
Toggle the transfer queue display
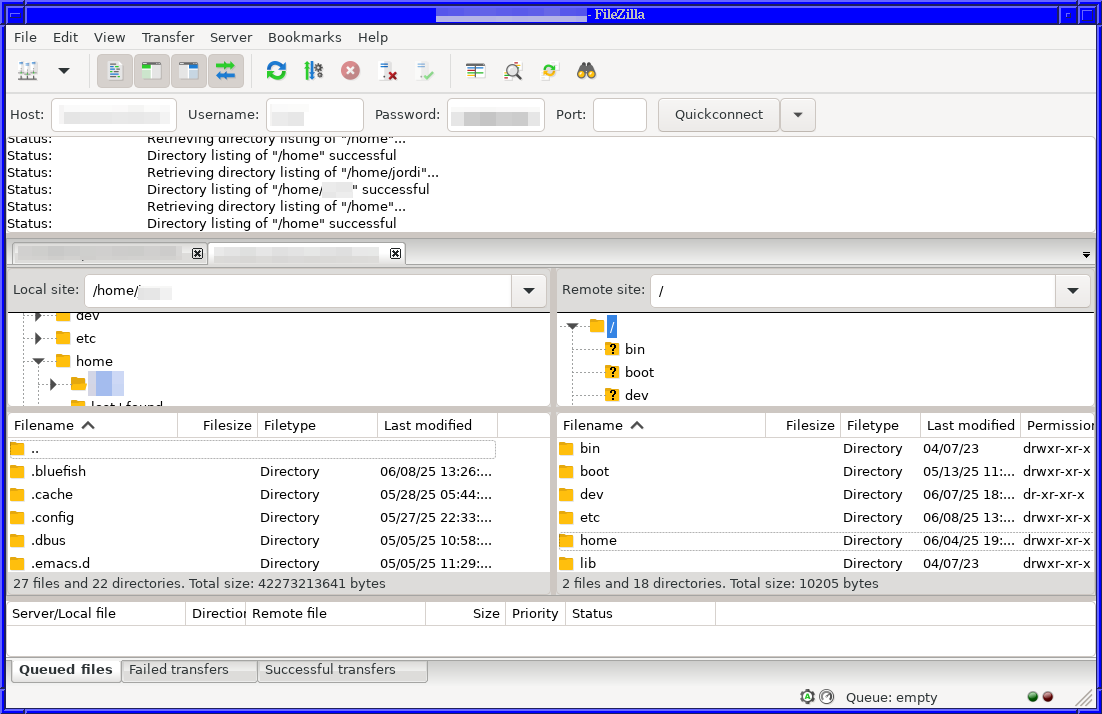click(226, 71)
